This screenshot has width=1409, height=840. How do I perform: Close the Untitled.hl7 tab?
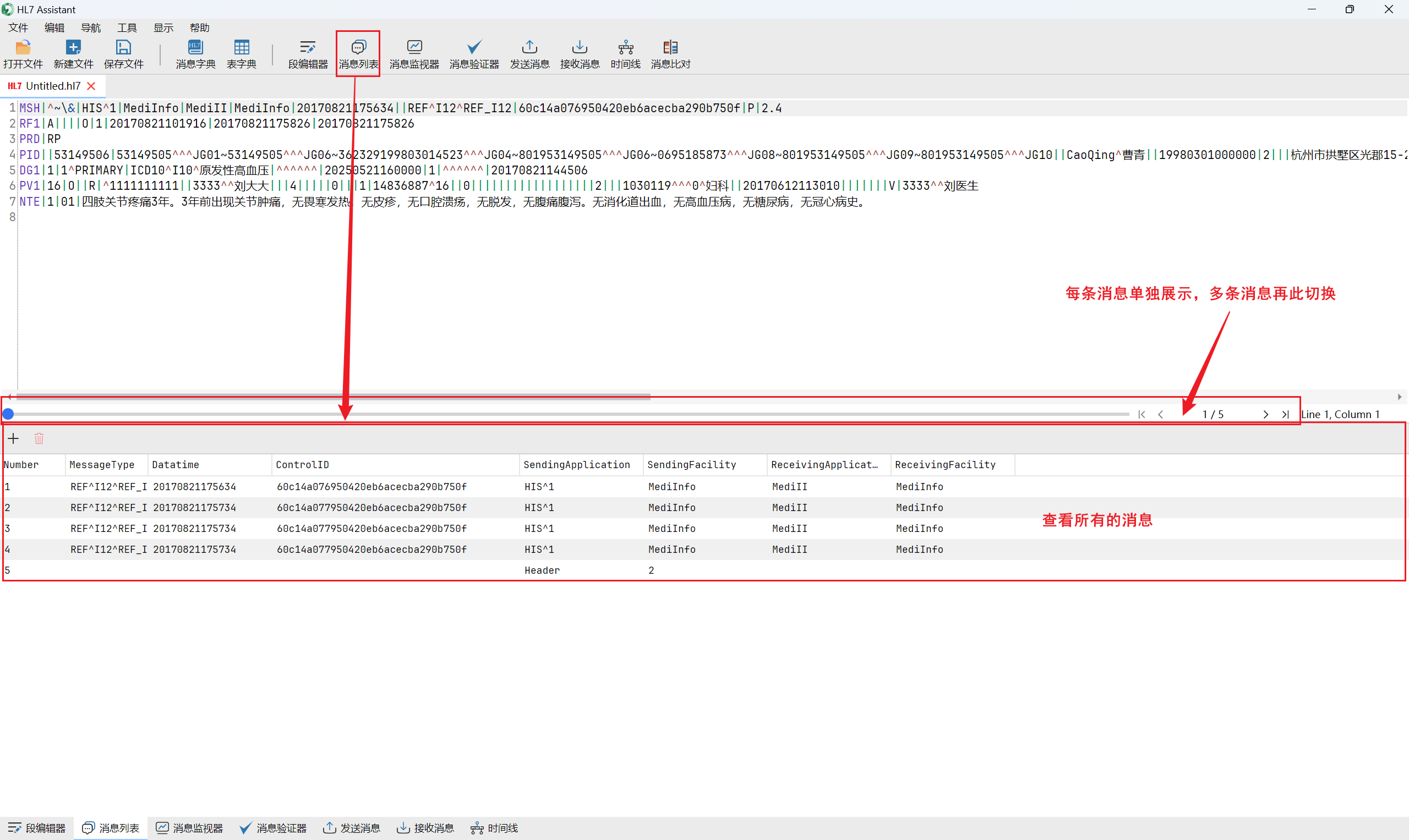[x=92, y=86]
